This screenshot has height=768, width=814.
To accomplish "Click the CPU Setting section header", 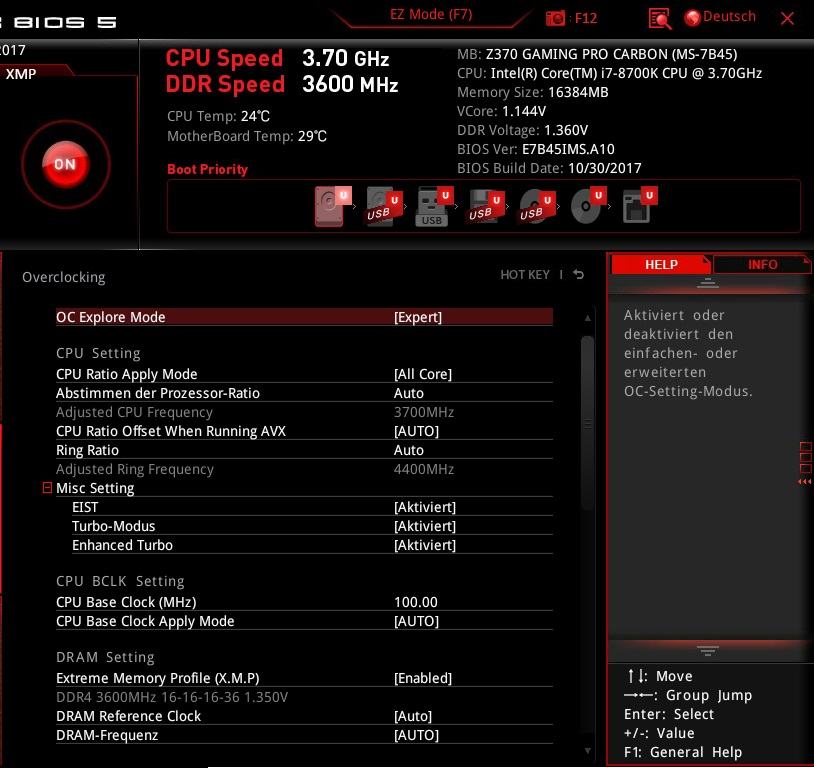I will [x=98, y=353].
